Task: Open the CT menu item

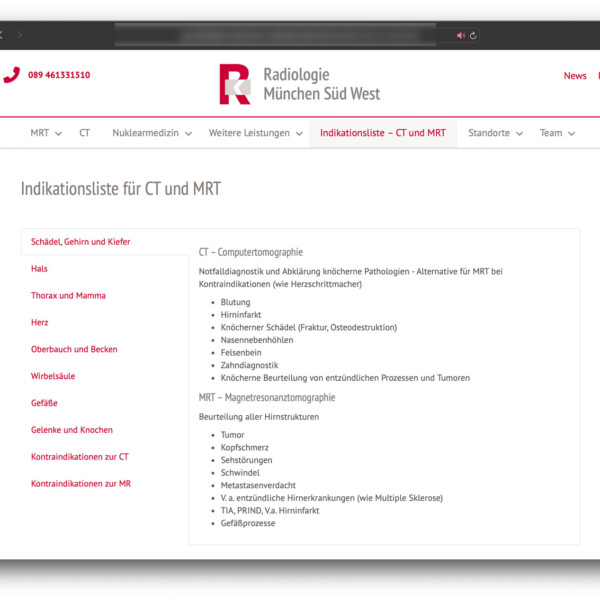Action: (x=85, y=133)
